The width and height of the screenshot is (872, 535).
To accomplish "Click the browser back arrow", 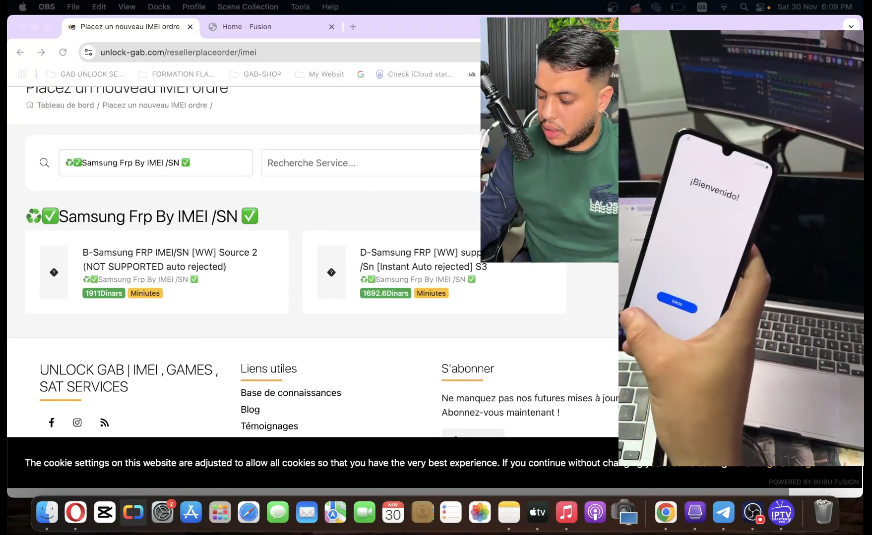I will pos(21,52).
